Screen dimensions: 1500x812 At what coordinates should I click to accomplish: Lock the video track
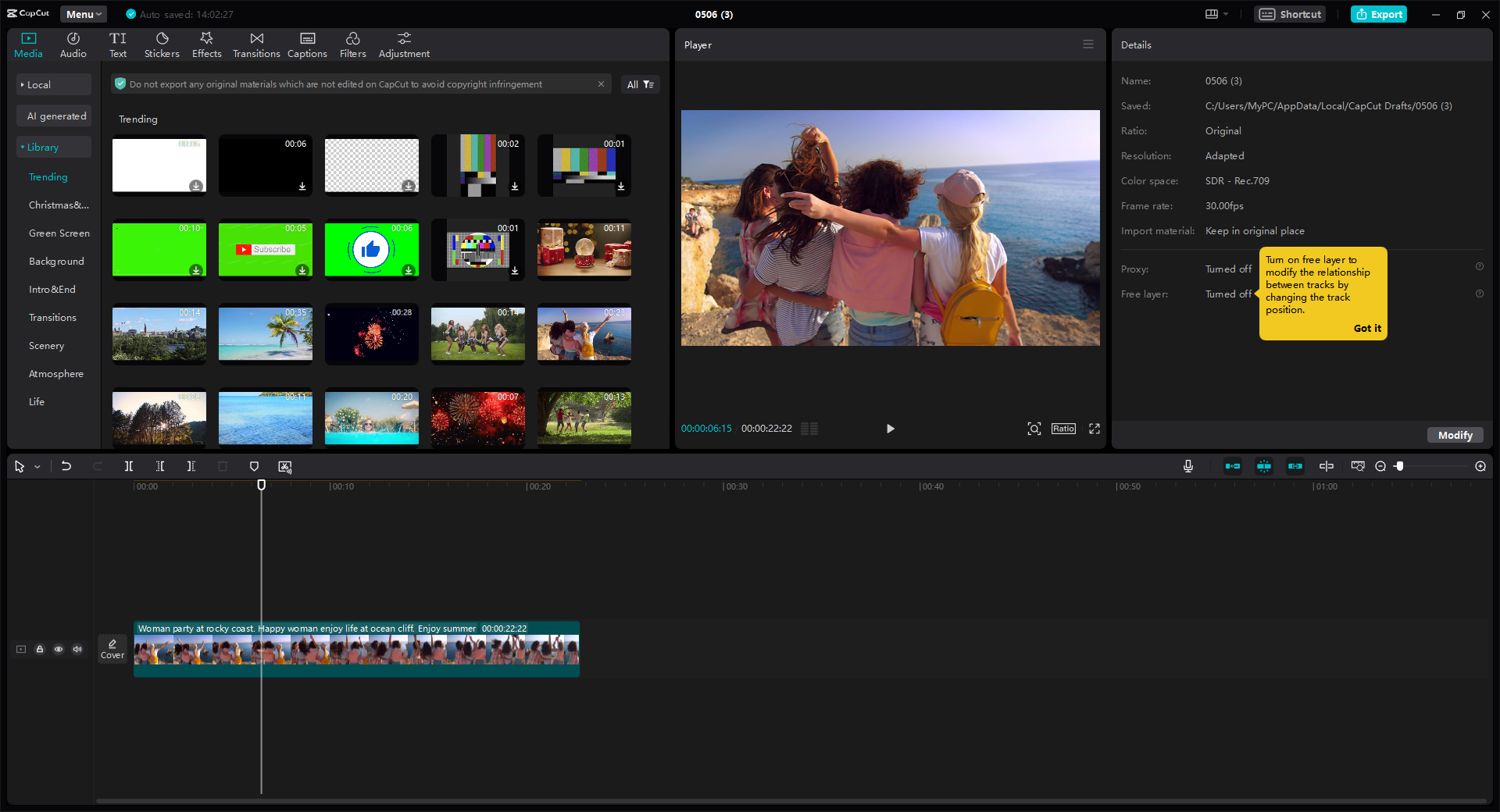pyautogui.click(x=39, y=649)
